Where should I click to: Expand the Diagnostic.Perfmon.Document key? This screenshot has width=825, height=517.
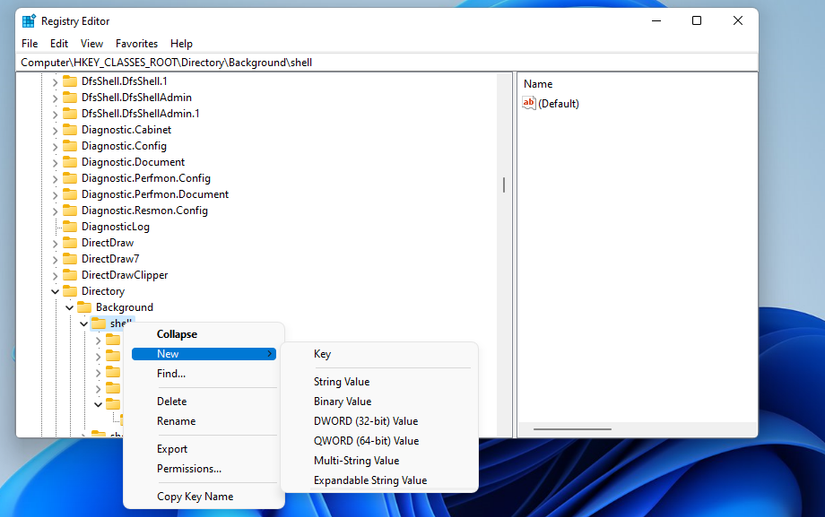tap(55, 195)
